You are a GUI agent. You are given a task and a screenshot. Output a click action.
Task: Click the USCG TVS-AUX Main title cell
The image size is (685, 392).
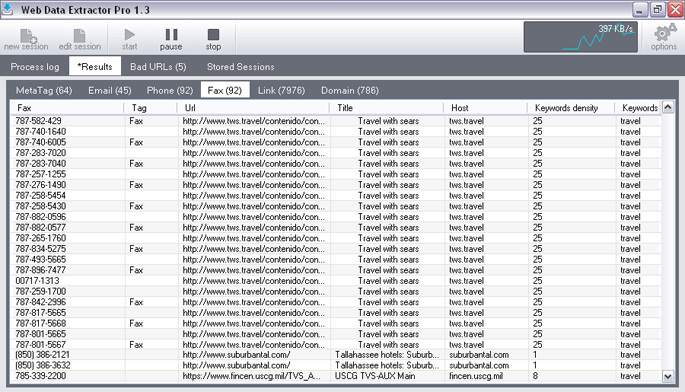point(375,376)
